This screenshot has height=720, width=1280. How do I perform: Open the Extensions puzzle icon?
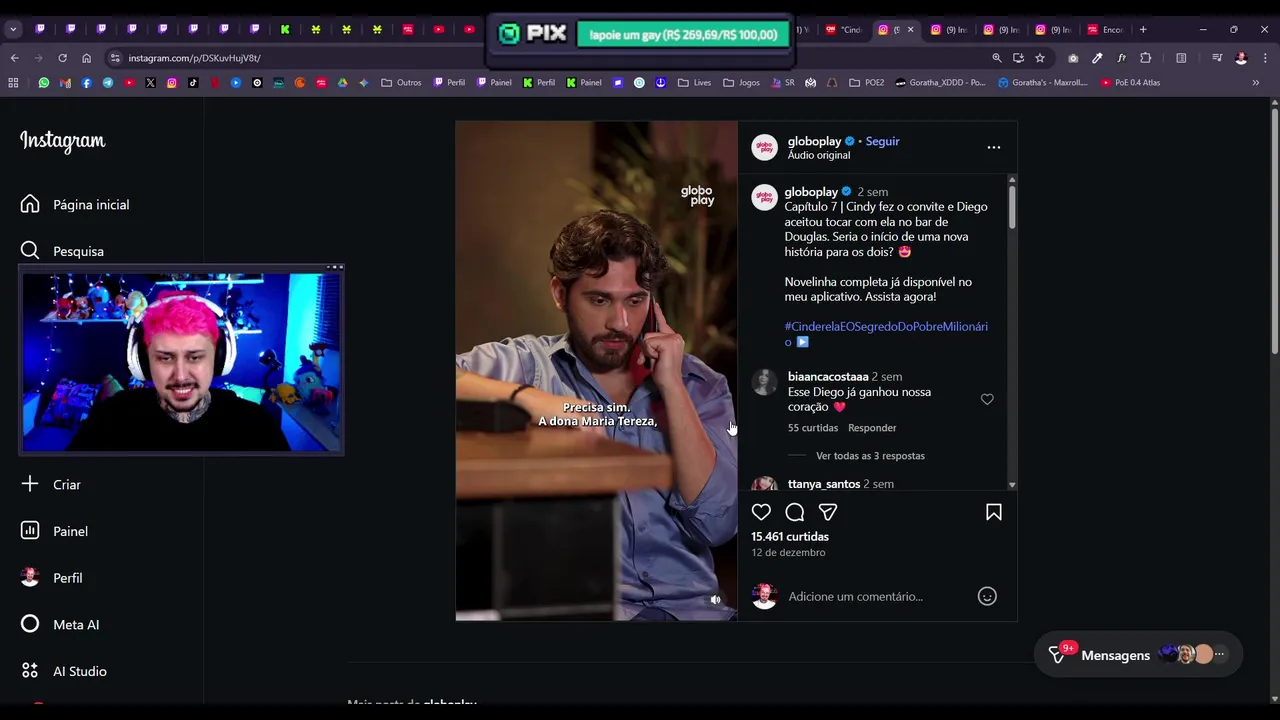1146,58
